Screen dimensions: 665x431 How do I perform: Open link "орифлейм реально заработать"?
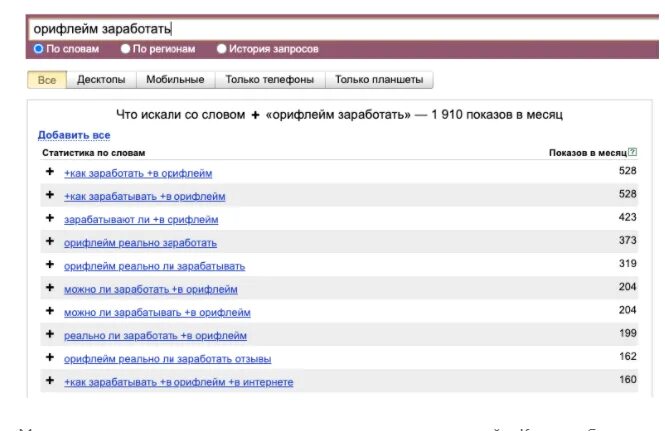point(140,243)
